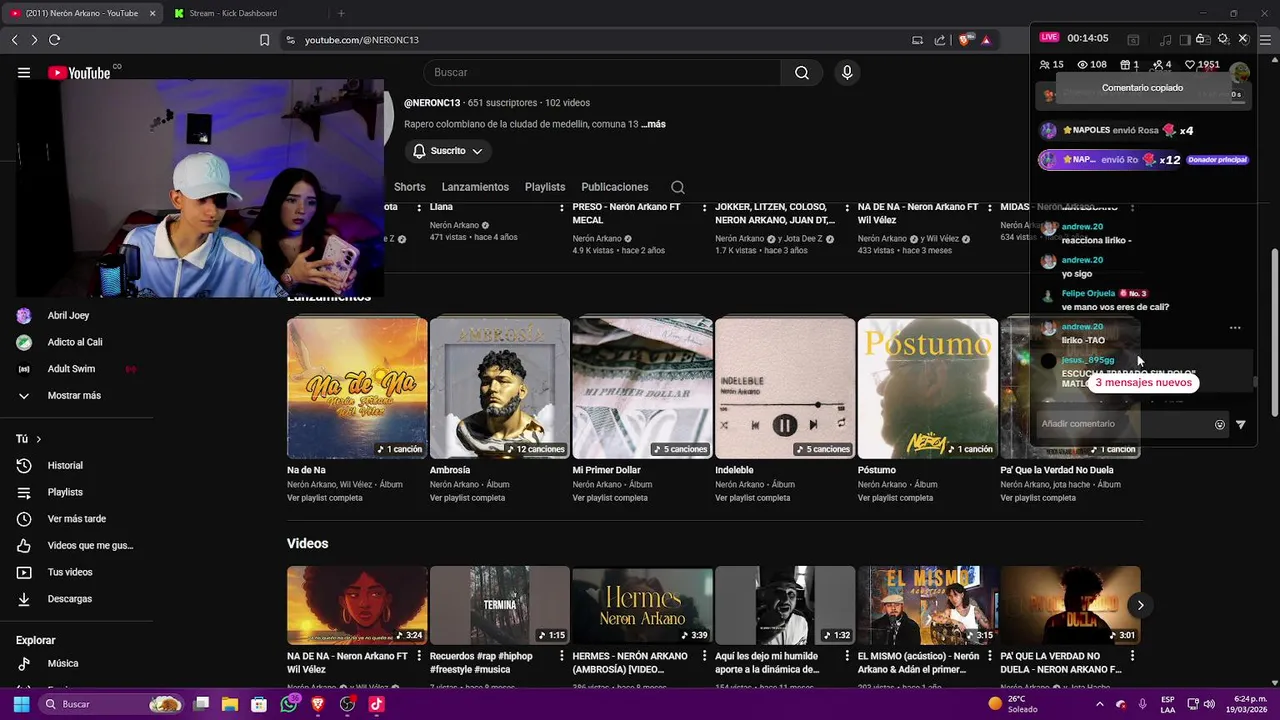Click viewer count eye icon 108
The height and width of the screenshot is (720, 1280).
pos(1092,64)
